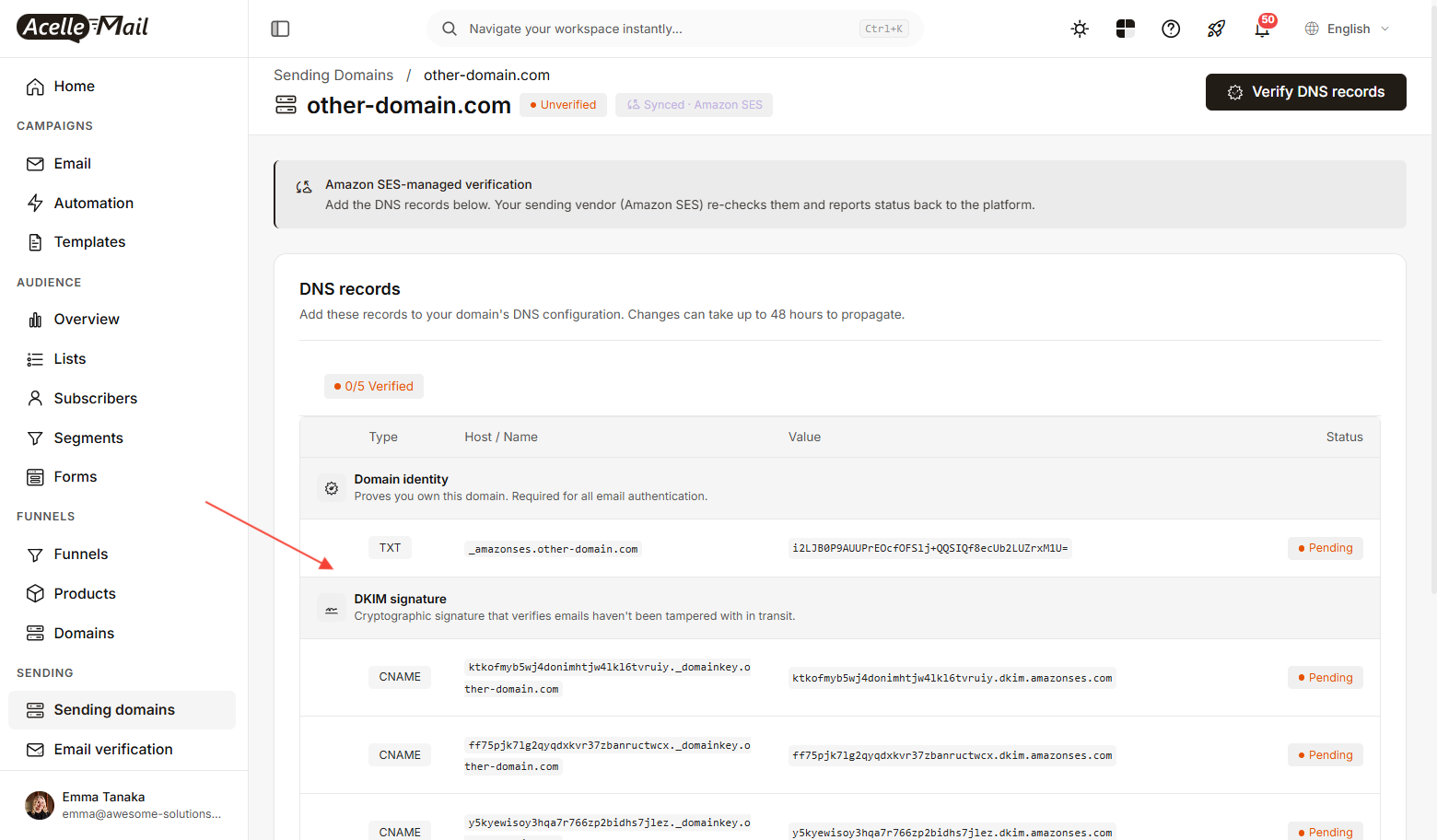Open Email campaigns menu item
The image size is (1437, 840).
122,164
